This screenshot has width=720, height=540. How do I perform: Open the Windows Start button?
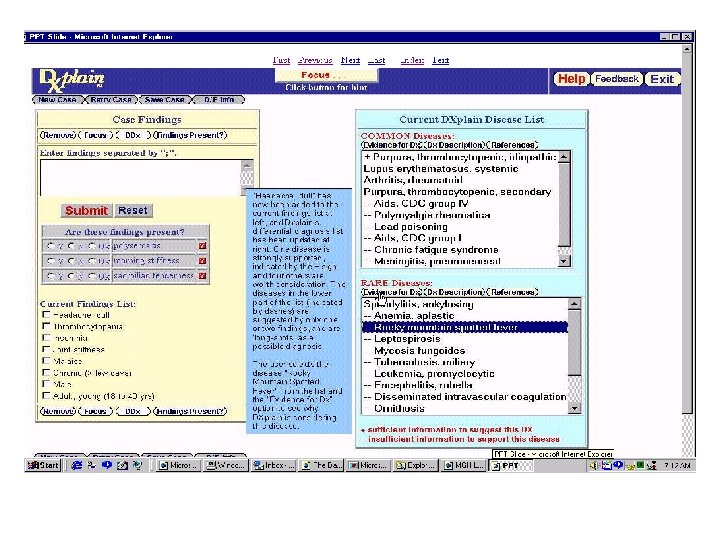43,465
